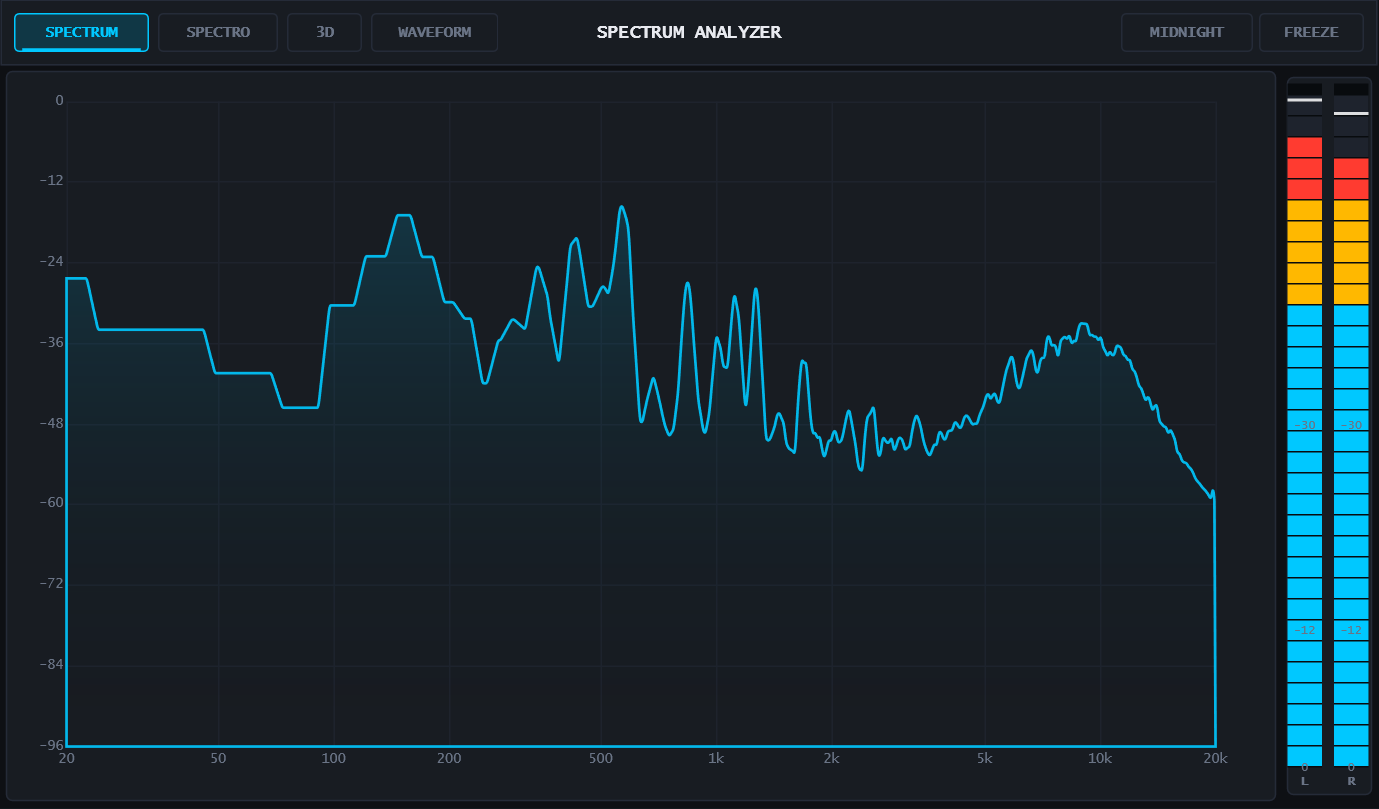Click the -84 dB axis label
The height and width of the screenshot is (809, 1379).
[x=50, y=665]
